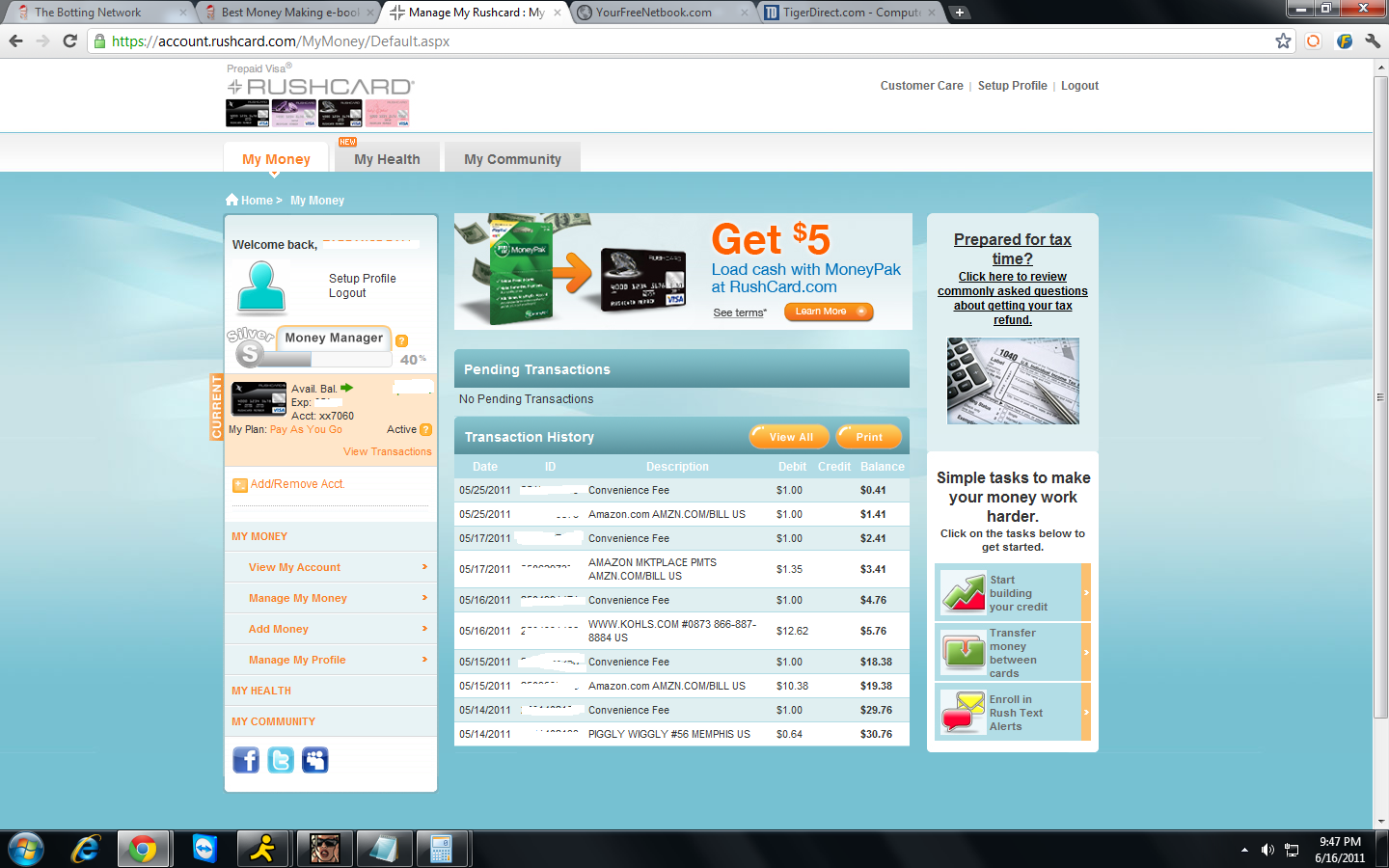Click the green Avail. Bal. arrow icon

(347, 388)
